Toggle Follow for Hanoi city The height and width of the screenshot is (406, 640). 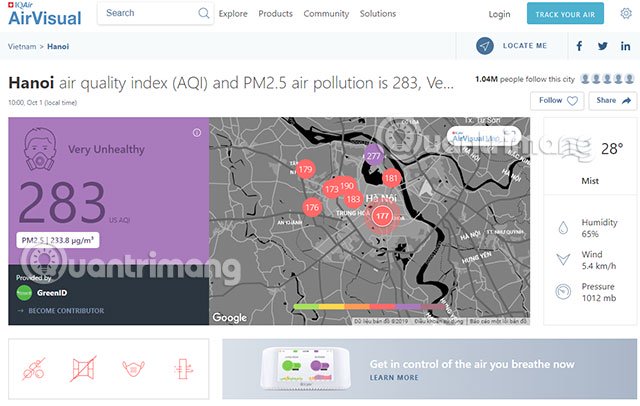coord(557,101)
